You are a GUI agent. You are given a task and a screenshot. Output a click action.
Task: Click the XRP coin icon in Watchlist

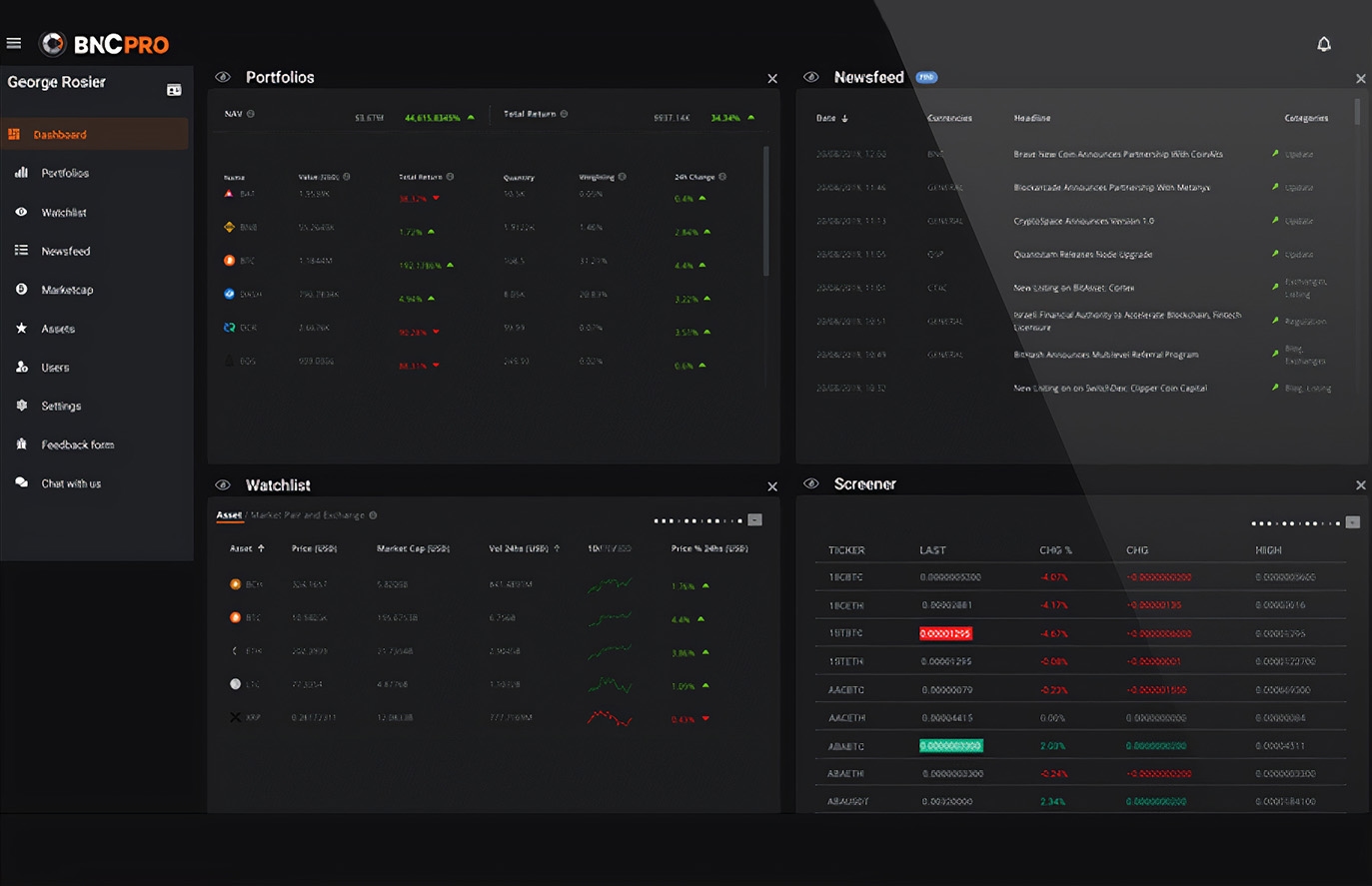pyautogui.click(x=236, y=717)
